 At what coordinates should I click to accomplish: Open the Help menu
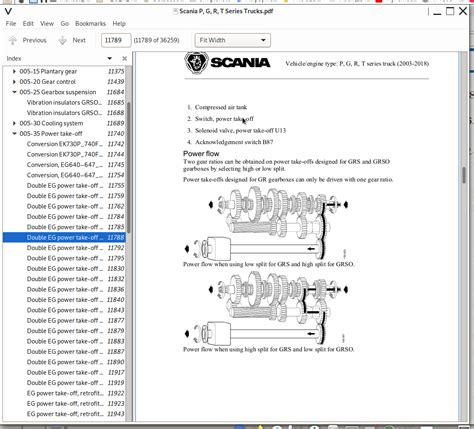[x=119, y=24]
